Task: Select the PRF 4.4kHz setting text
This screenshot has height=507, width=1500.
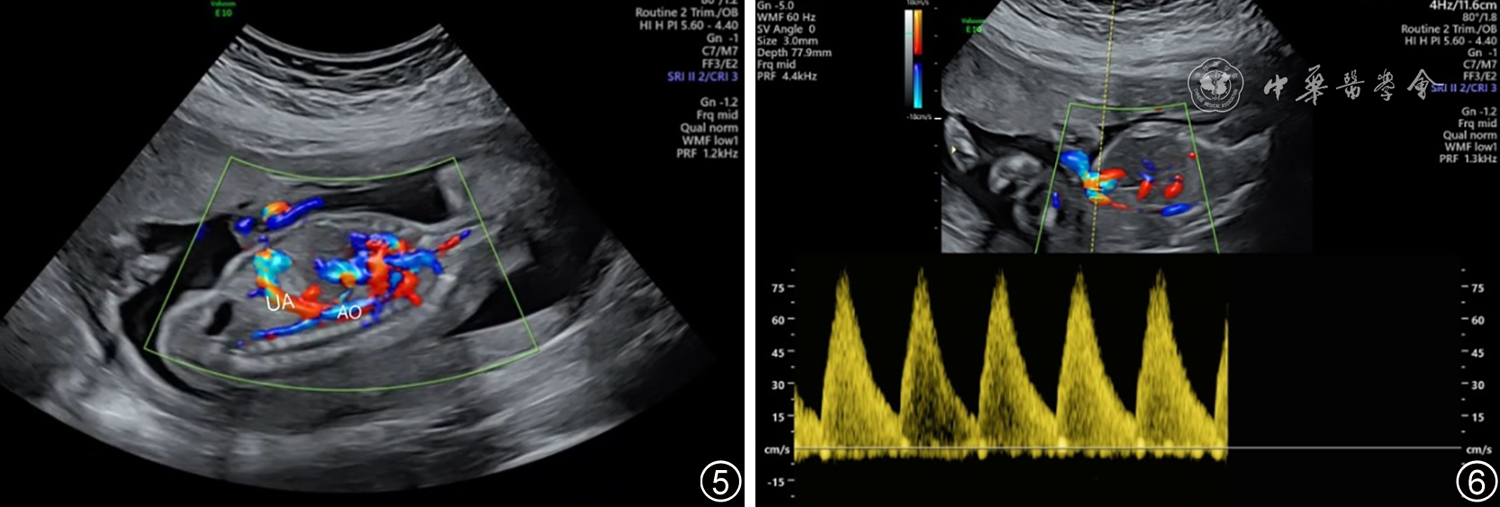Action: click(x=789, y=76)
